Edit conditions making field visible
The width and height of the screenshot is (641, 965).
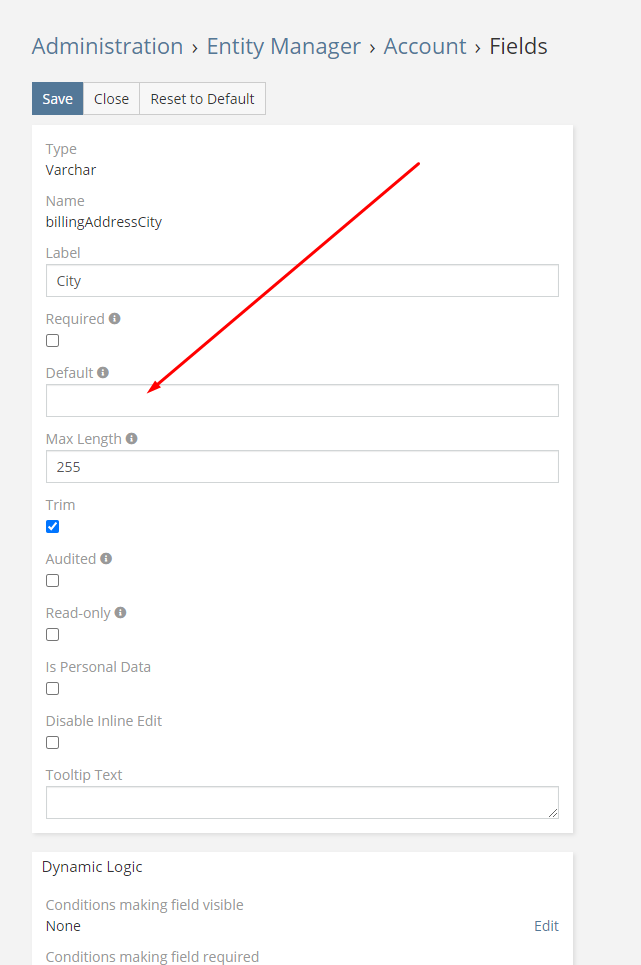[546, 926]
